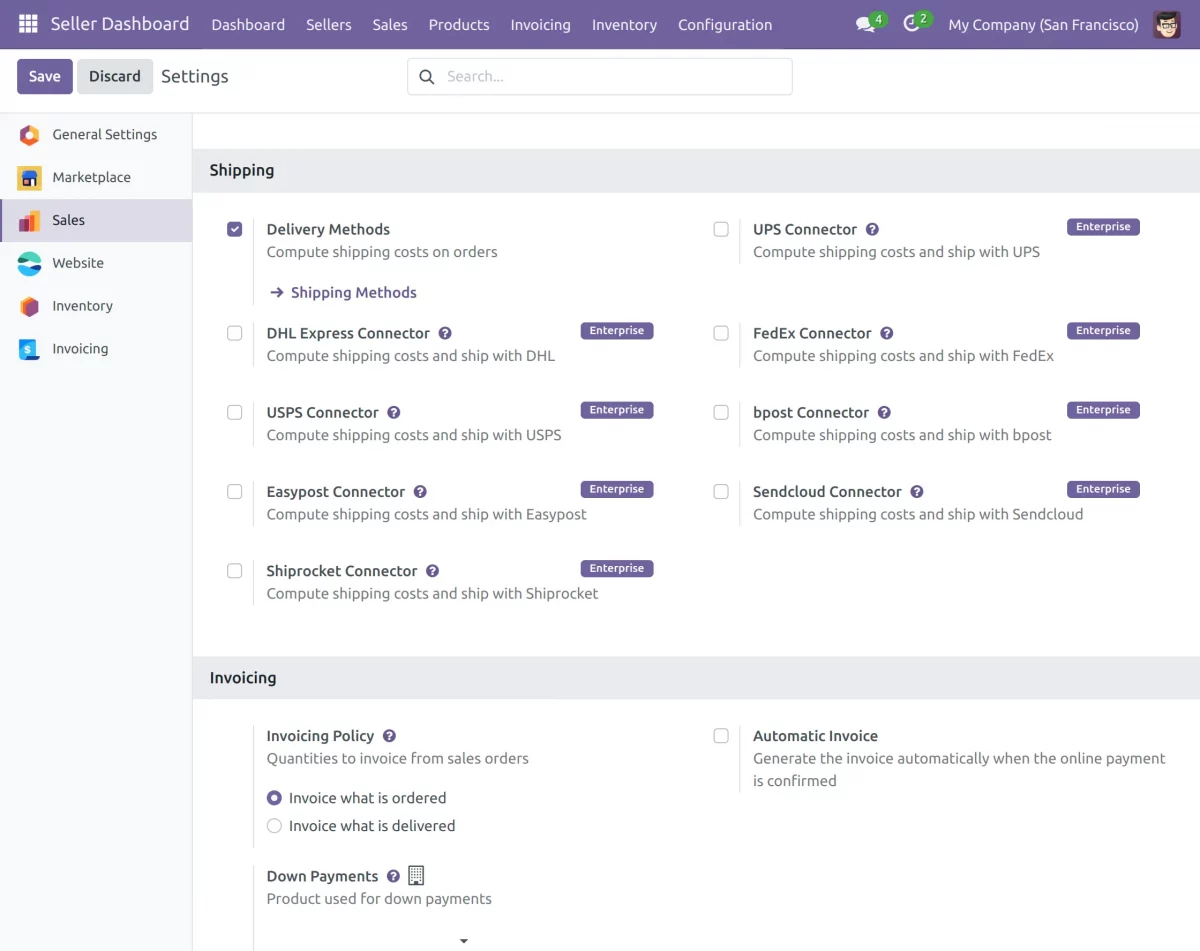
Task: Open the apps grid menu icon
Action: 28,24
